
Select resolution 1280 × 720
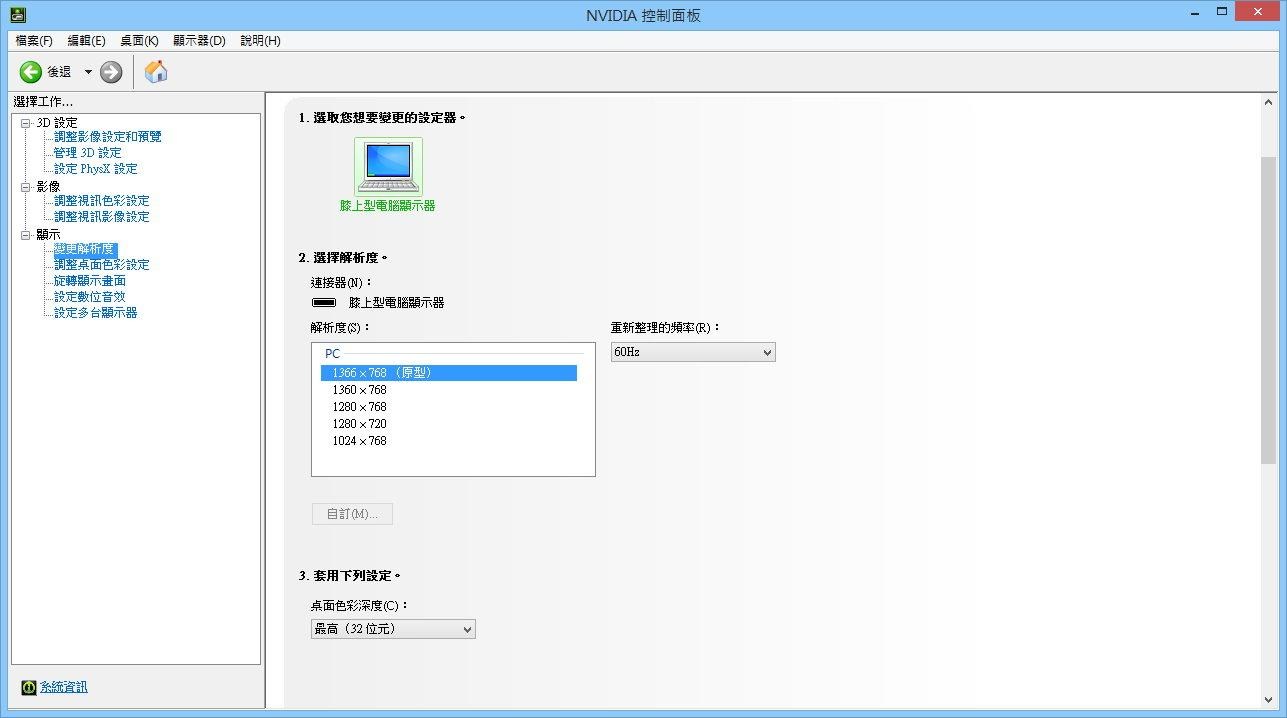coord(448,424)
